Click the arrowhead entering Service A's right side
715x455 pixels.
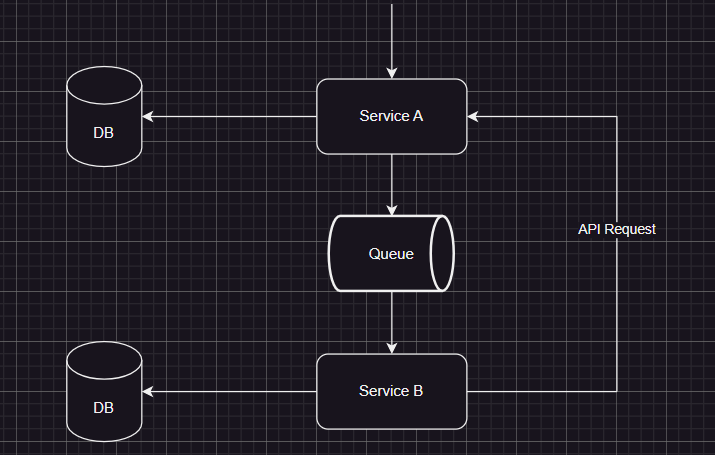coord(474,117)
